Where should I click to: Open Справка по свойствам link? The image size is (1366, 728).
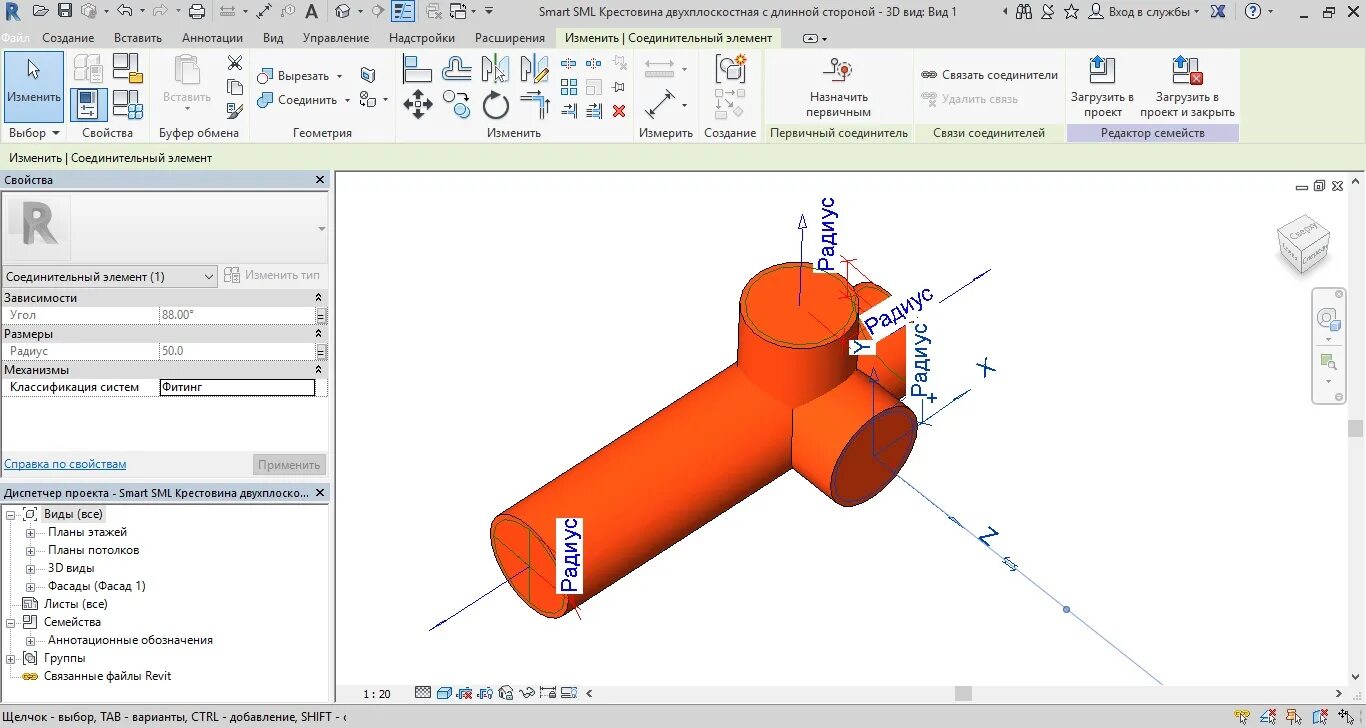pyautogui.click(x=65, y=464)
